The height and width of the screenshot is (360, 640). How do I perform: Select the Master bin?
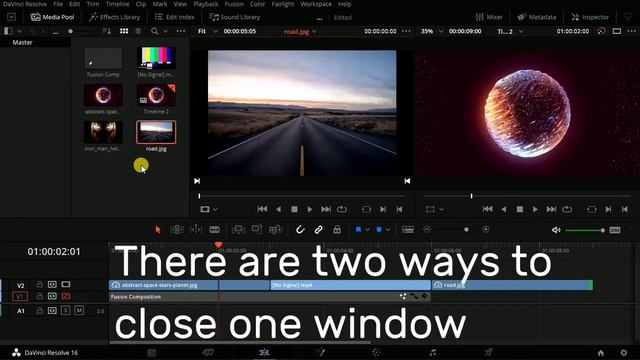(22, 42)
